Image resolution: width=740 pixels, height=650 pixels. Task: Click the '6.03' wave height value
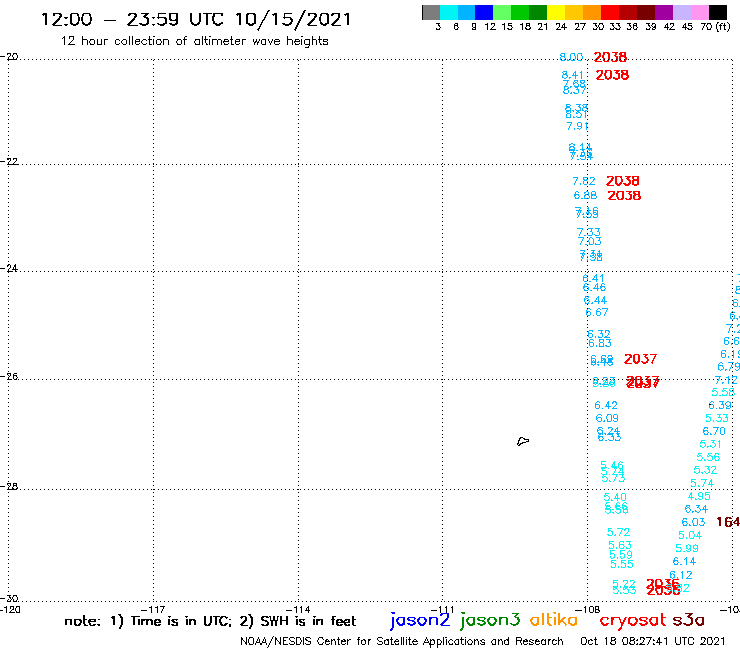coord(693,522)
